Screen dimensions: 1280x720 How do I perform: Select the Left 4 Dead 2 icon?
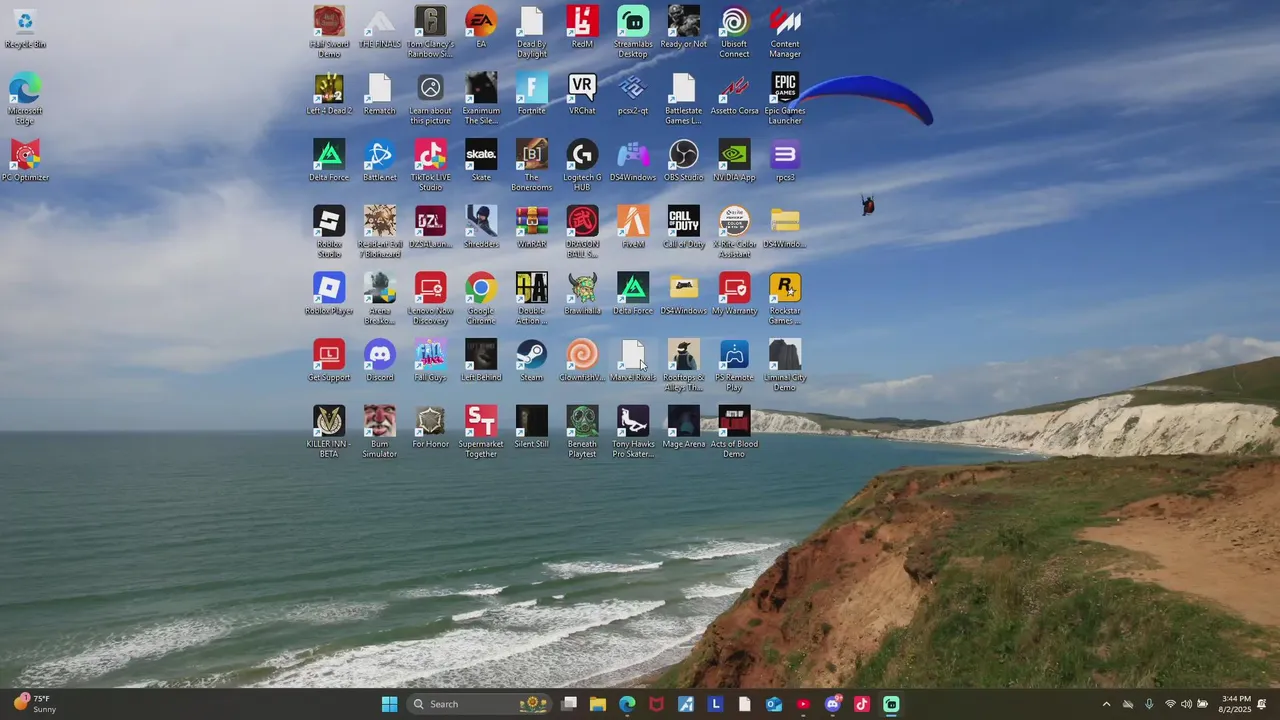[329, 95]
